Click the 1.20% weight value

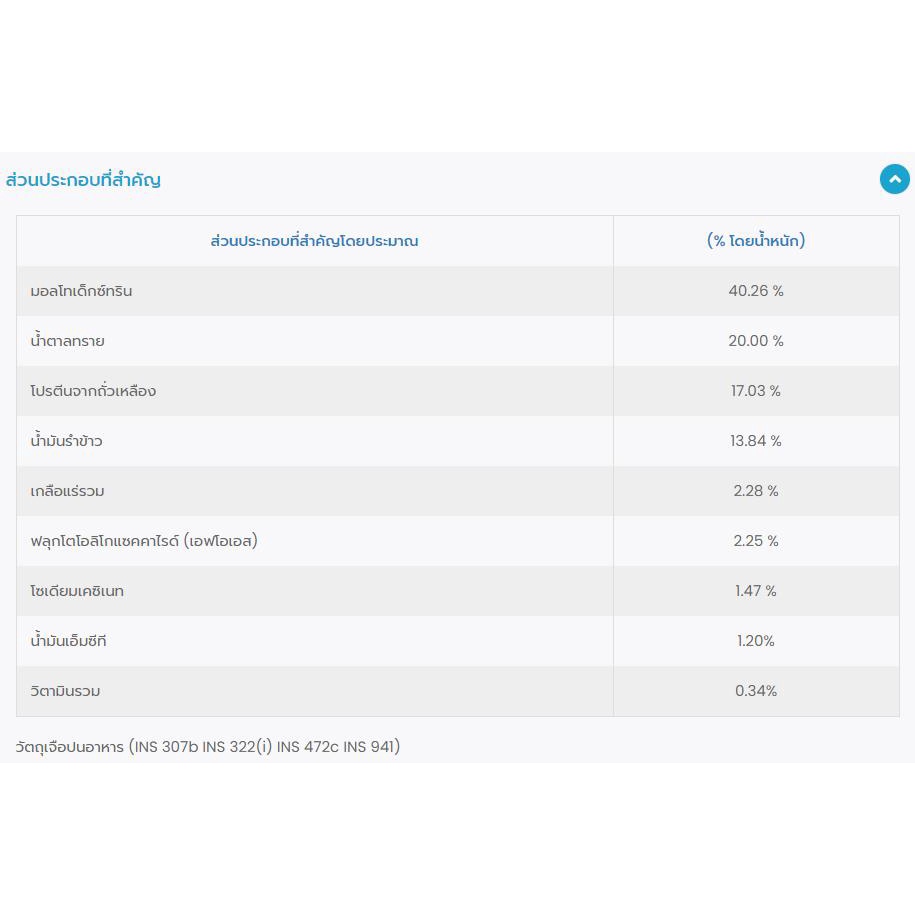(x=756, y=641)
